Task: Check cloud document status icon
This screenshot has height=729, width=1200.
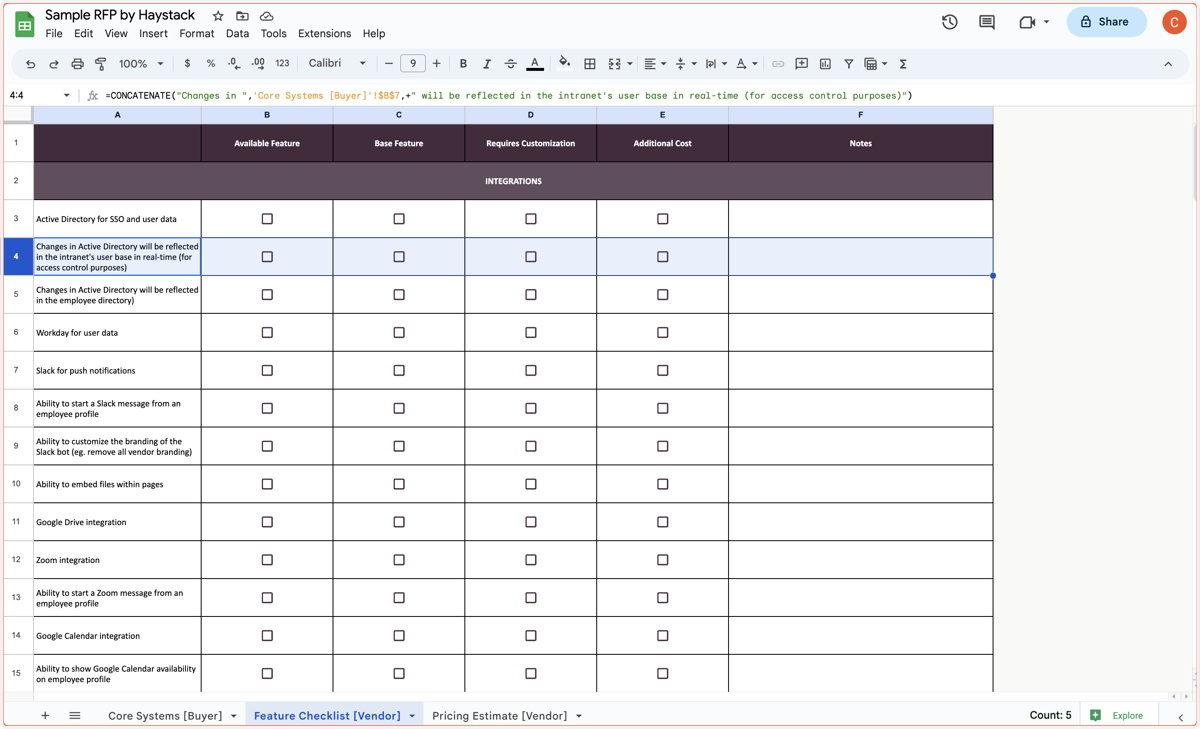Action: pyautogui.click(x=267, y=16)
